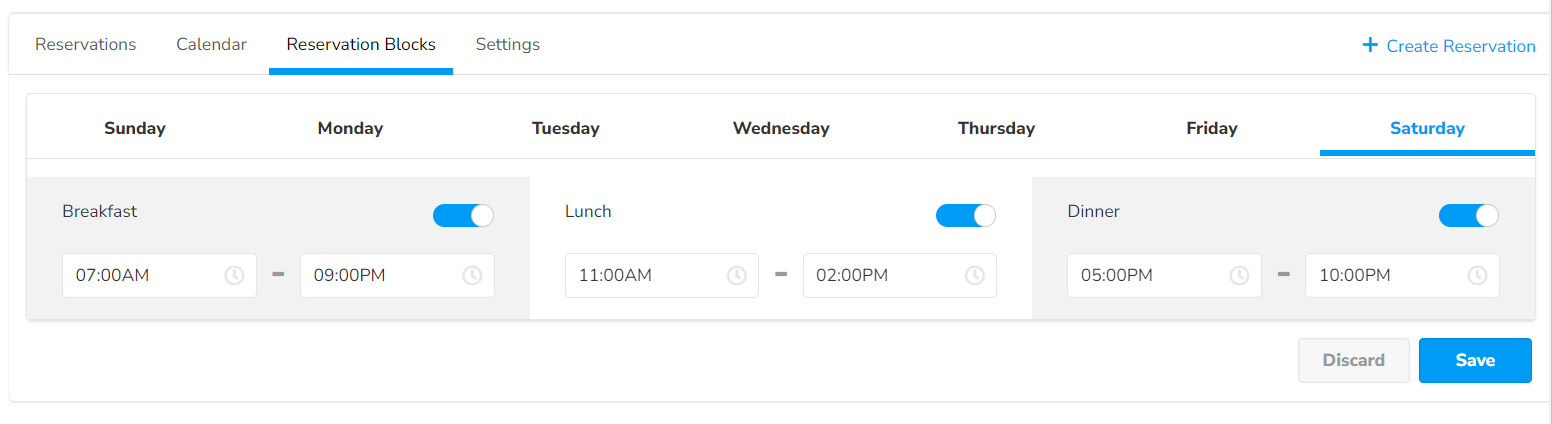Disable the Breakfast reservation block toggle
Viewport: 1552px width, 424px height.
pos(463,215)
